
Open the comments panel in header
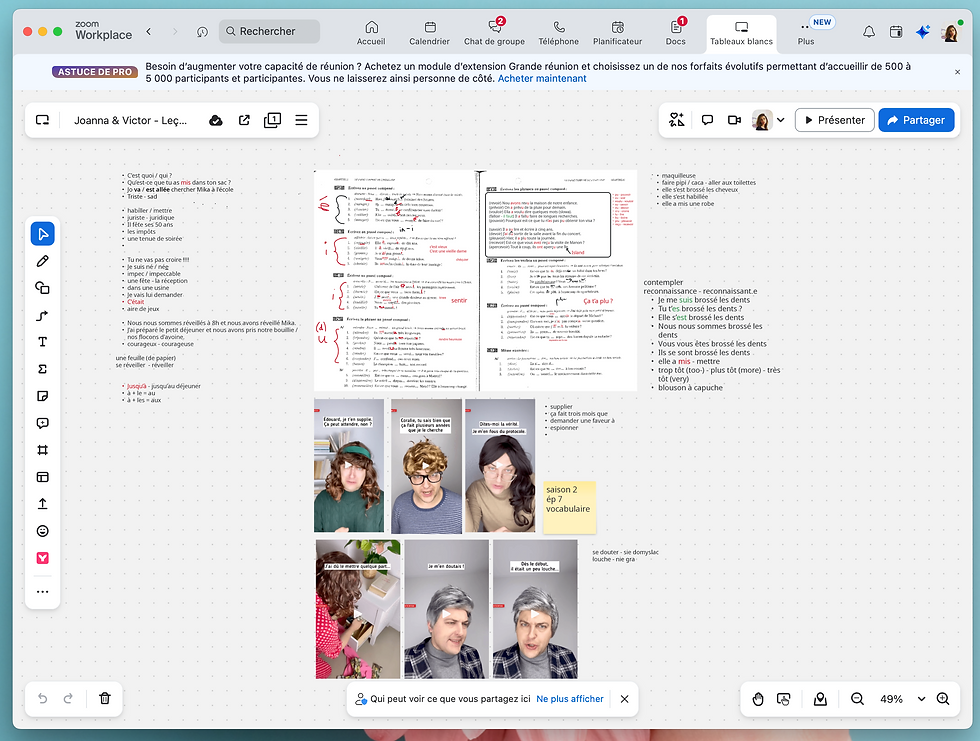tap(708, 119)
